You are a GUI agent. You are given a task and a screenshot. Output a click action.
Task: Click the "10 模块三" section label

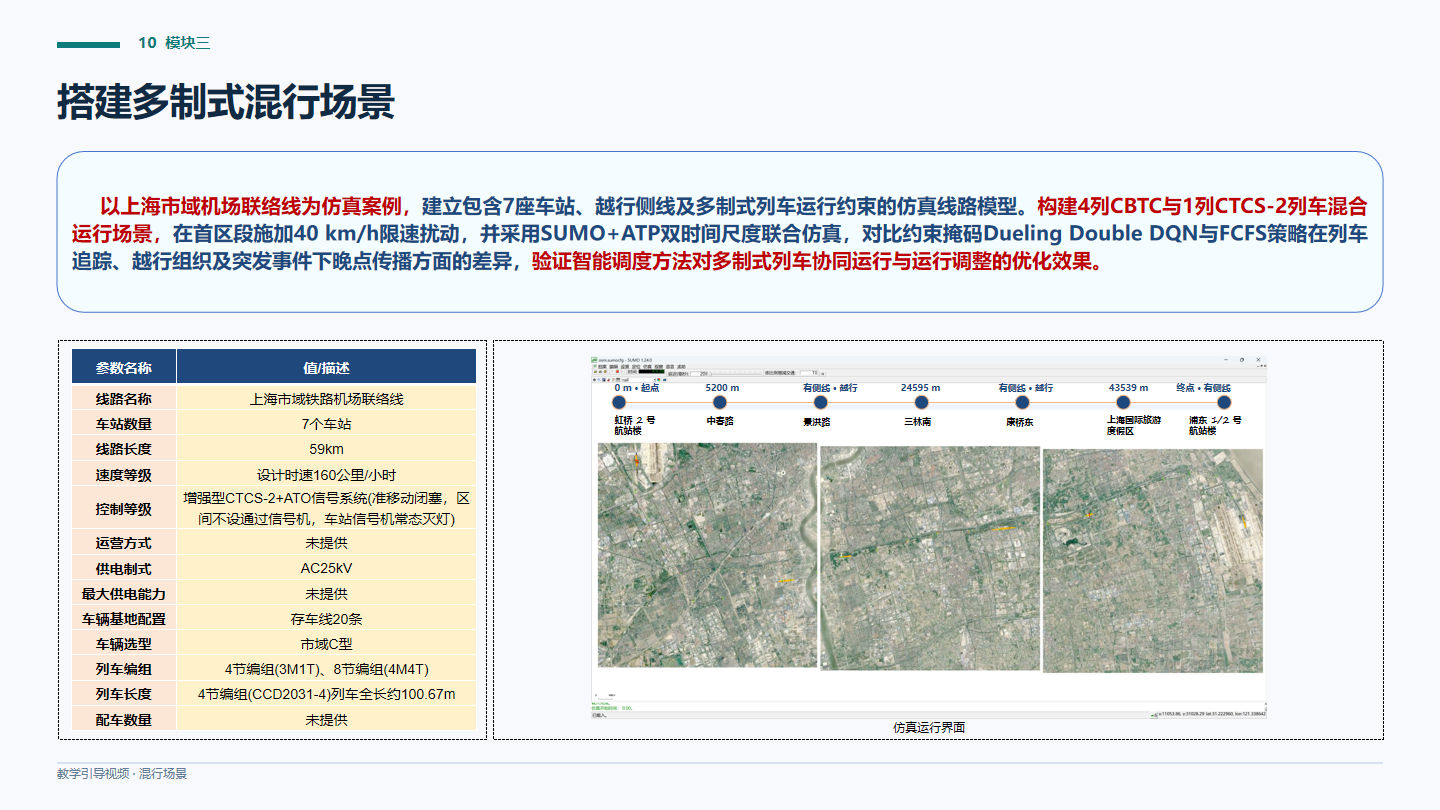click(x=174, y=43)
